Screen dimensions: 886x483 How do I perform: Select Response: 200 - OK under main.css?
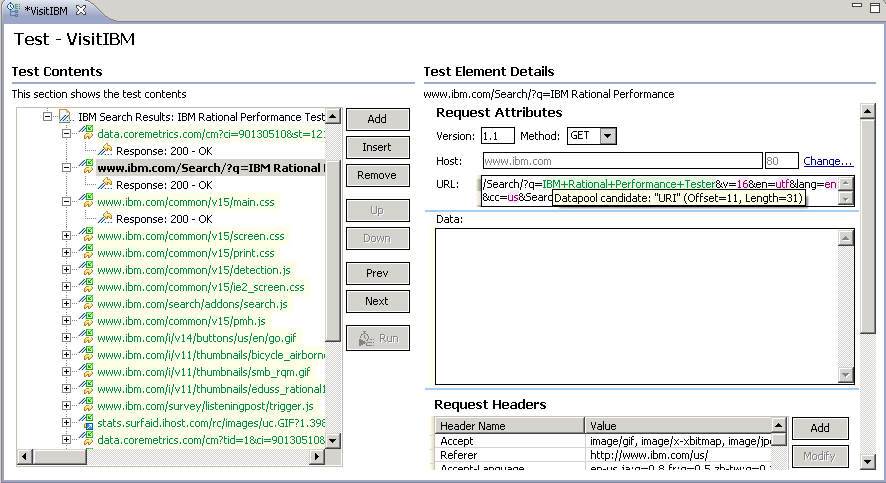coord(164,219)
